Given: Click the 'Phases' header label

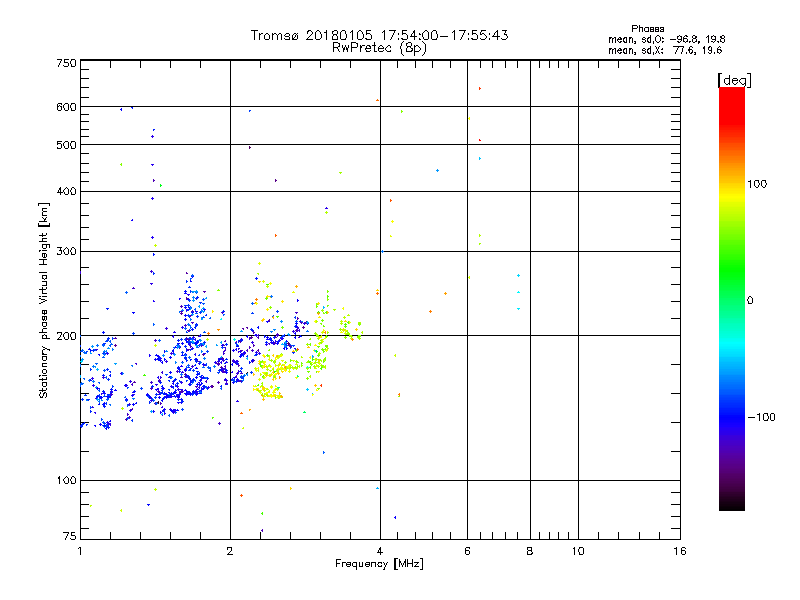Looking at the screenshot, I should (x=647, y=29).
